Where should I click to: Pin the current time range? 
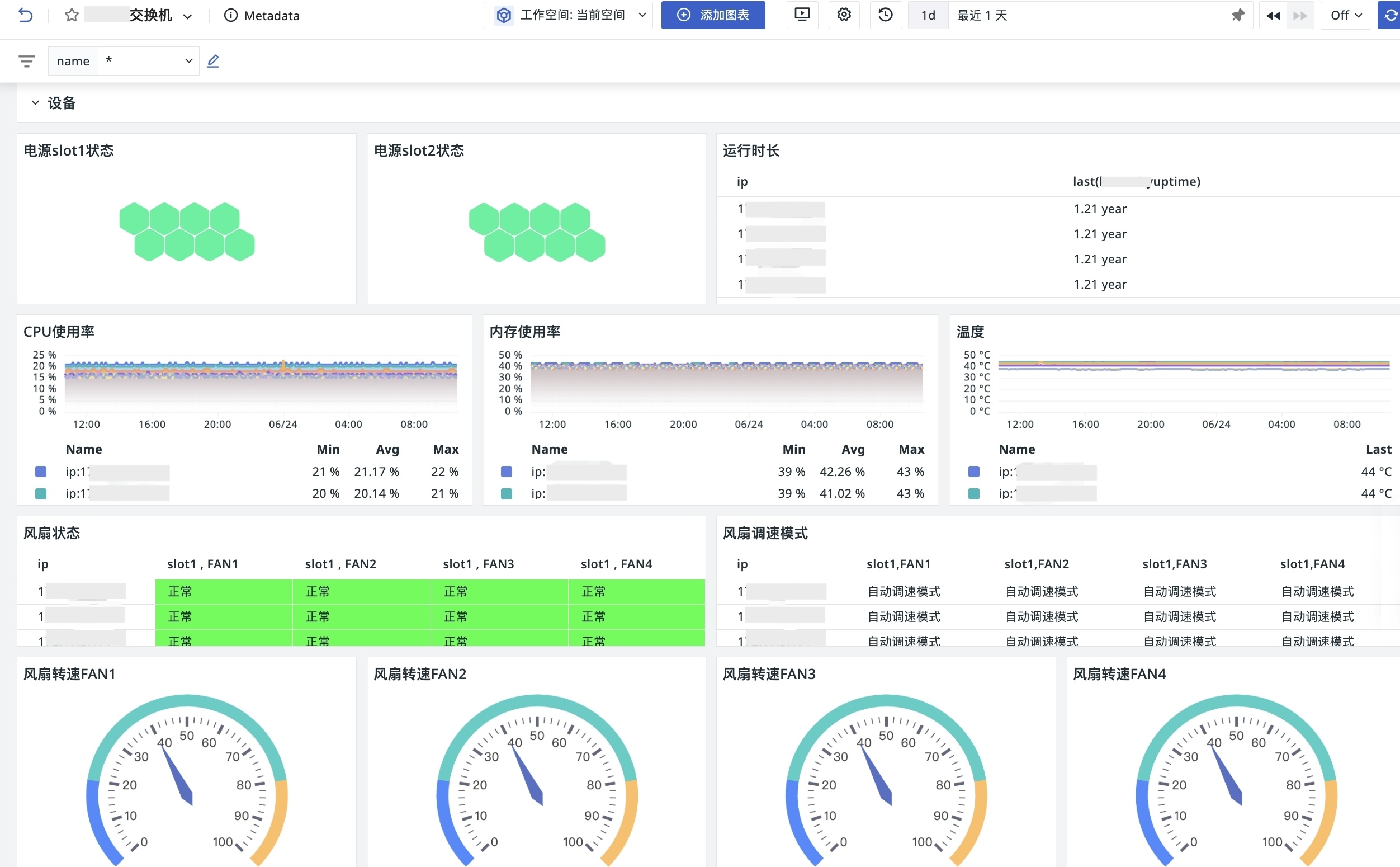1238,16
